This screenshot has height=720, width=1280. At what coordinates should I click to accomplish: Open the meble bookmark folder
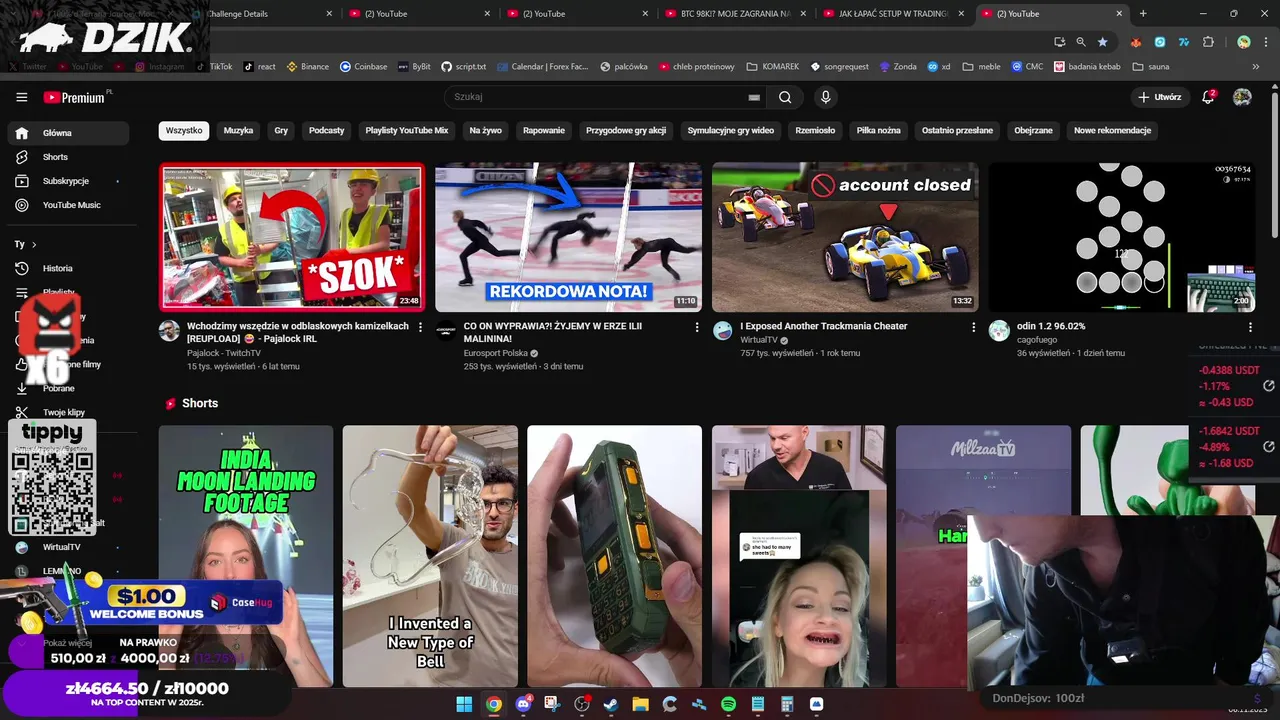(x=981, y=67)
